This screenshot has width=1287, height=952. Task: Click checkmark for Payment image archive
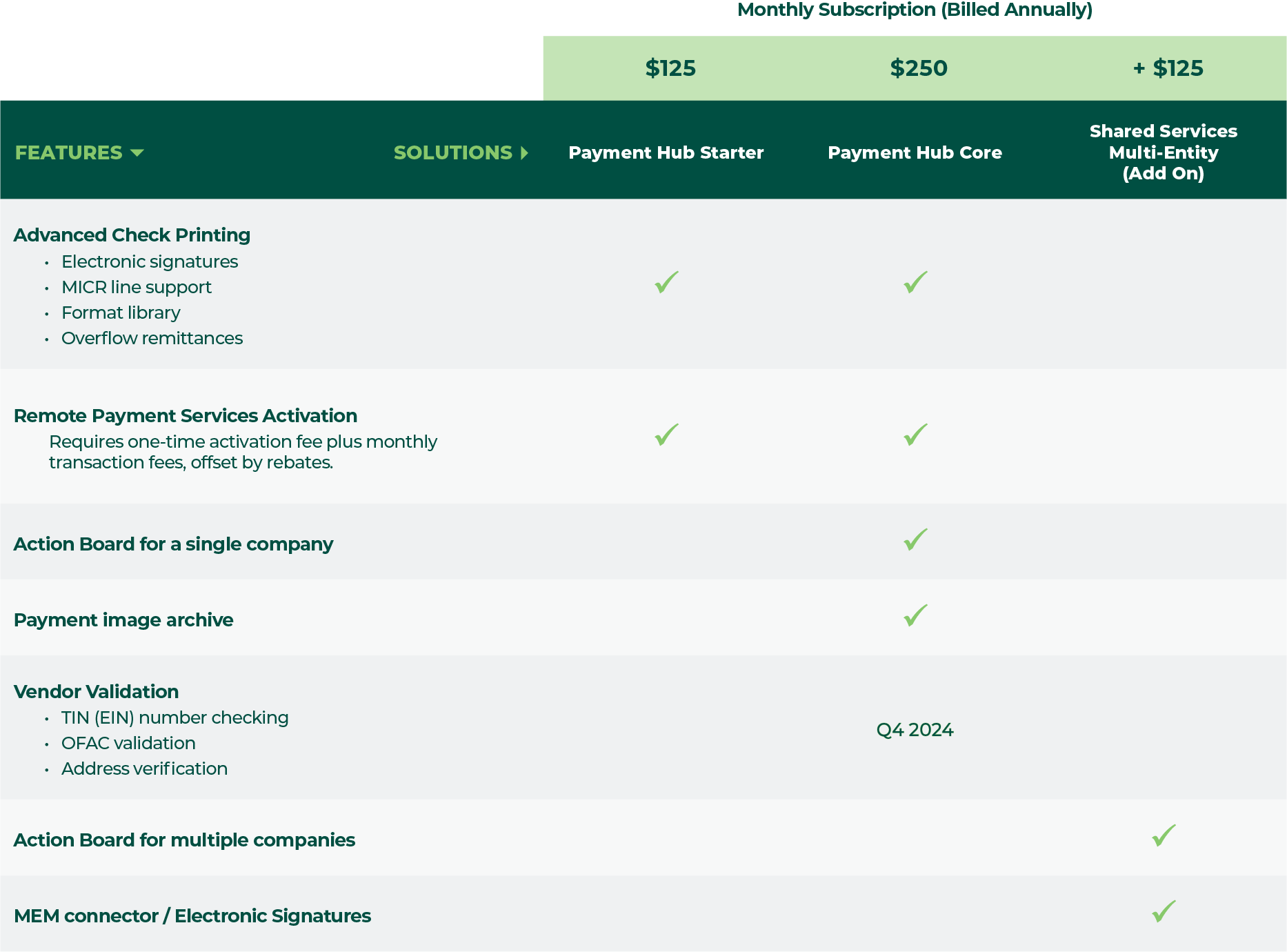(x=916, y=615)
